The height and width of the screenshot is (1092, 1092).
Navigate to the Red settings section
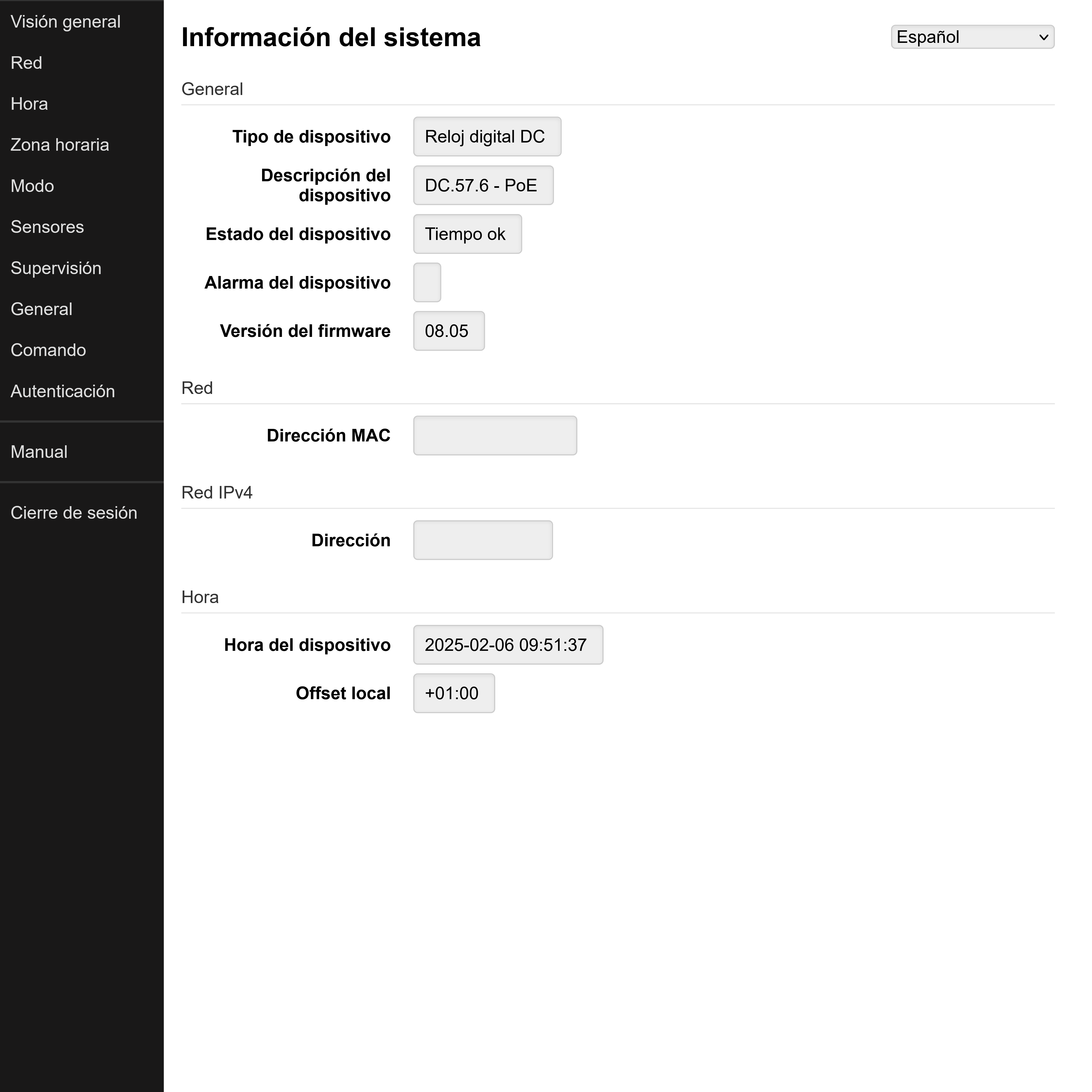click(x=26, y=63)
